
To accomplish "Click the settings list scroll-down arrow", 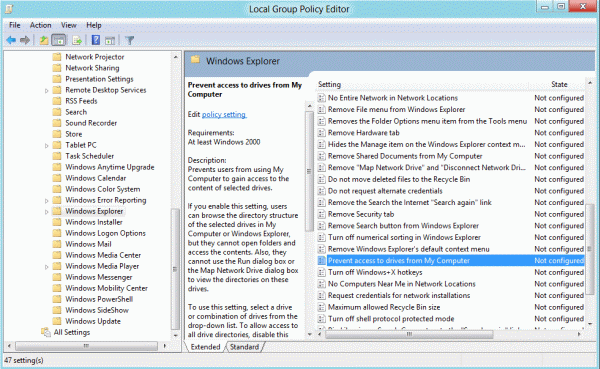I will (x=590, y=324).
